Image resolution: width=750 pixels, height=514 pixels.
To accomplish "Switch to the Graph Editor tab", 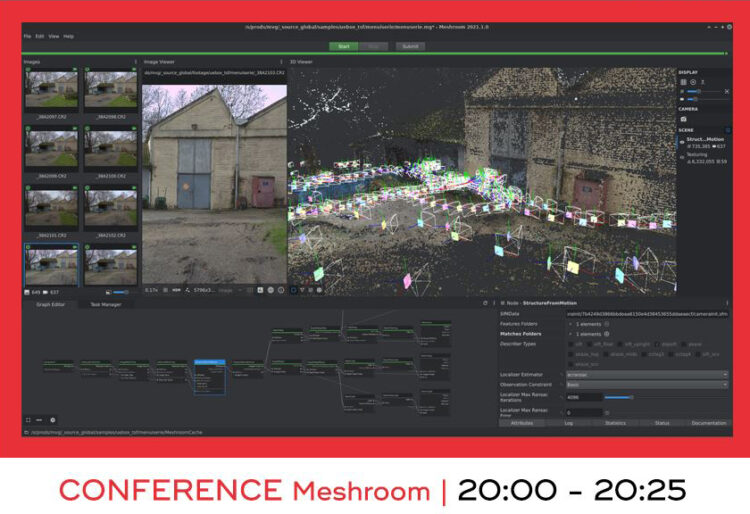I will (x=50, y=305).
